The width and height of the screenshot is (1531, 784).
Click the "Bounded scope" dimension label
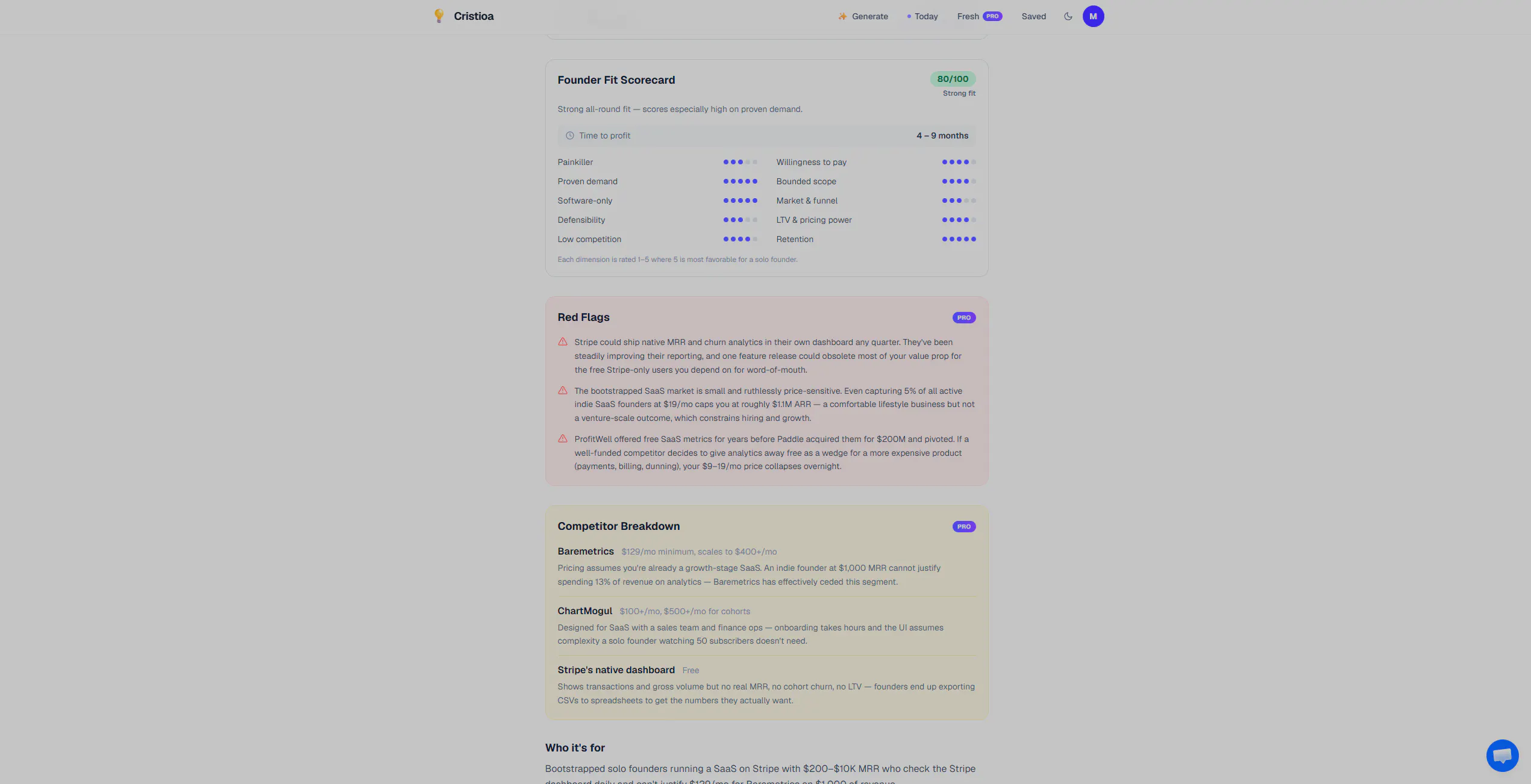[x=806, y=181]
